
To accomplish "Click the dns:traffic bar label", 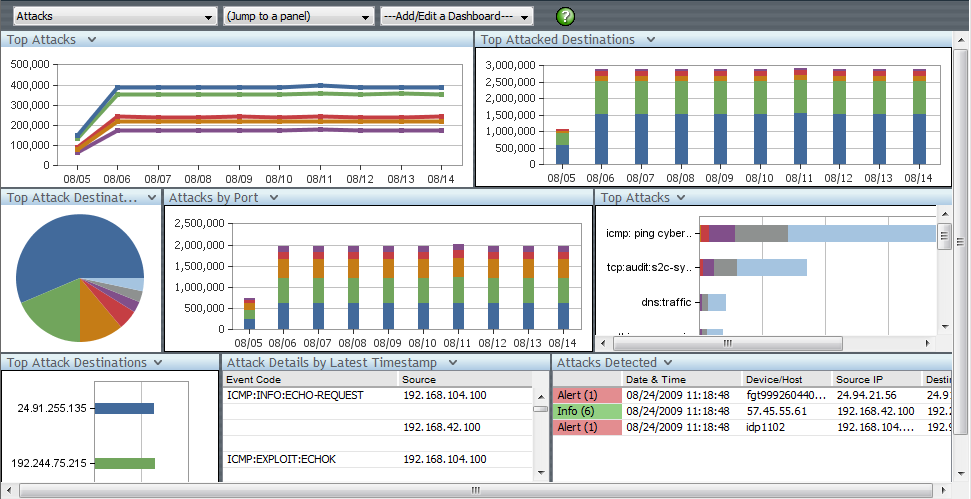I will pos(666,302).
